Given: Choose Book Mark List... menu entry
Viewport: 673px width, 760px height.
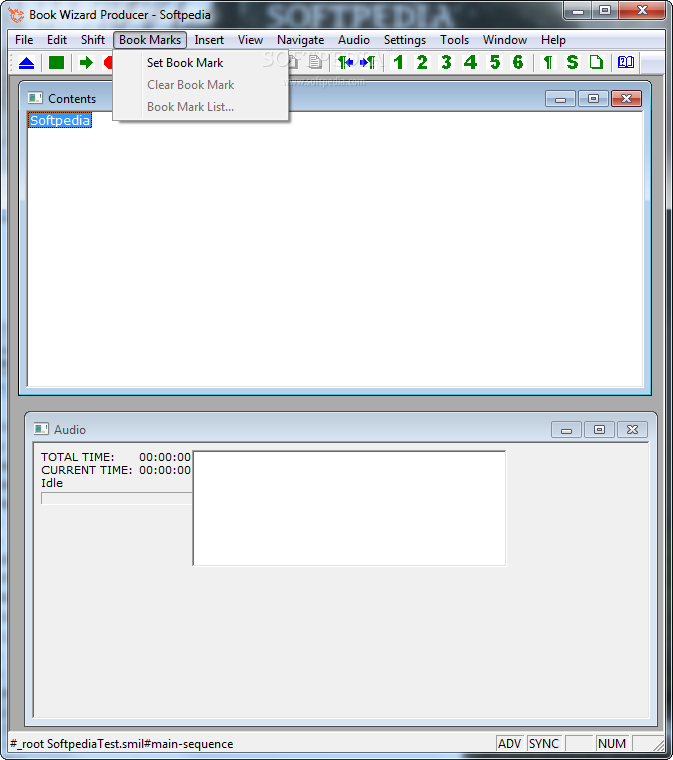Looking at the screenshot, I should pos(201,107).
